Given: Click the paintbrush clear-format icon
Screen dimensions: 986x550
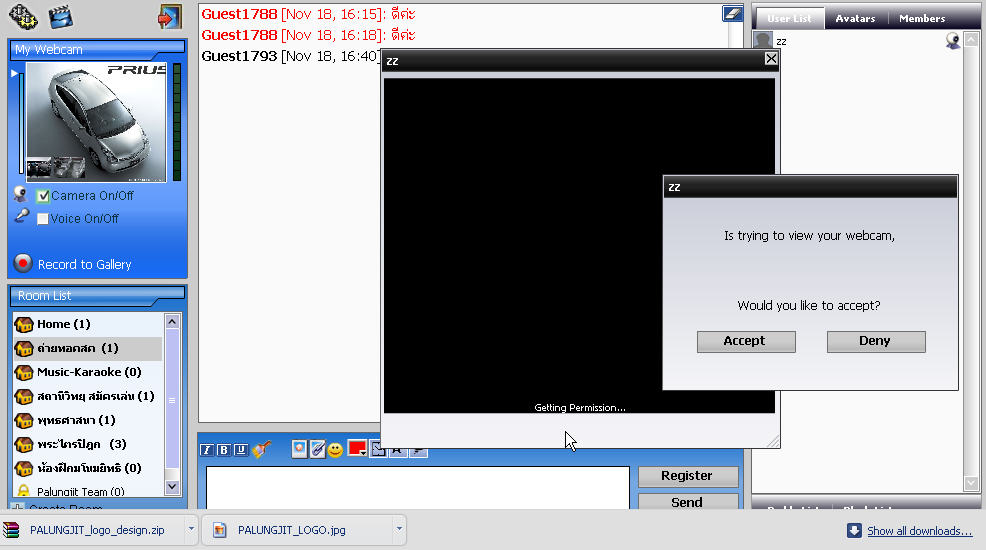Looking at the screenshot, I should [x=262, y=450].
